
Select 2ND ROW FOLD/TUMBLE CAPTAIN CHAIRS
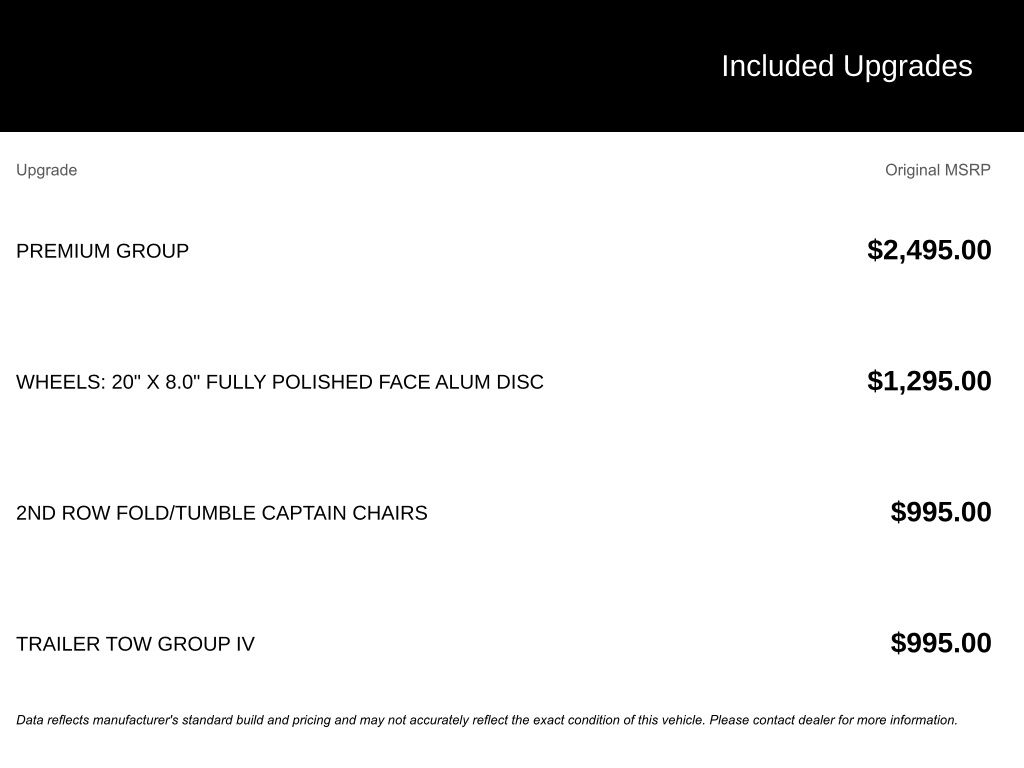coord(222,513)
